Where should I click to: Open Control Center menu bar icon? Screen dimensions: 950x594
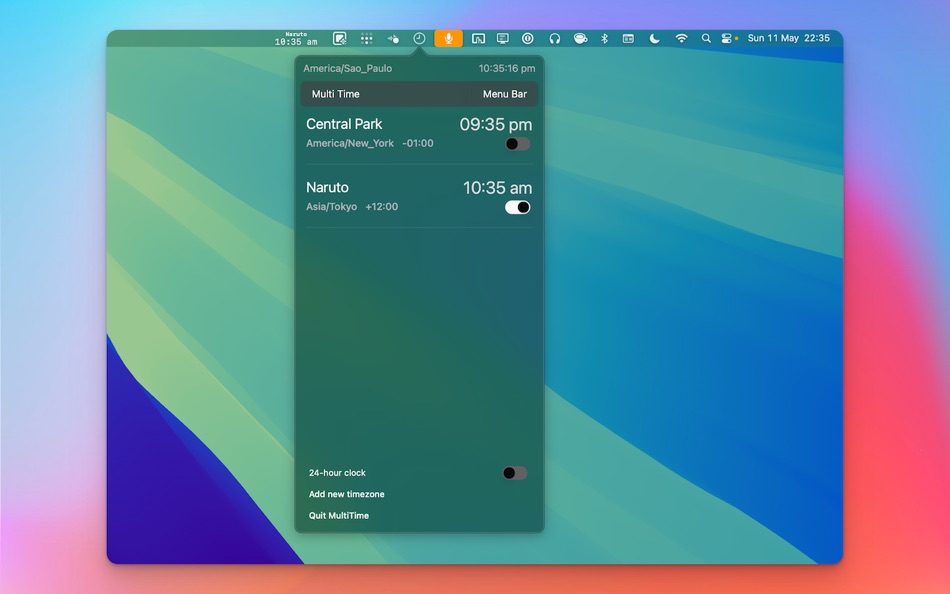click(x=727, y=38)
